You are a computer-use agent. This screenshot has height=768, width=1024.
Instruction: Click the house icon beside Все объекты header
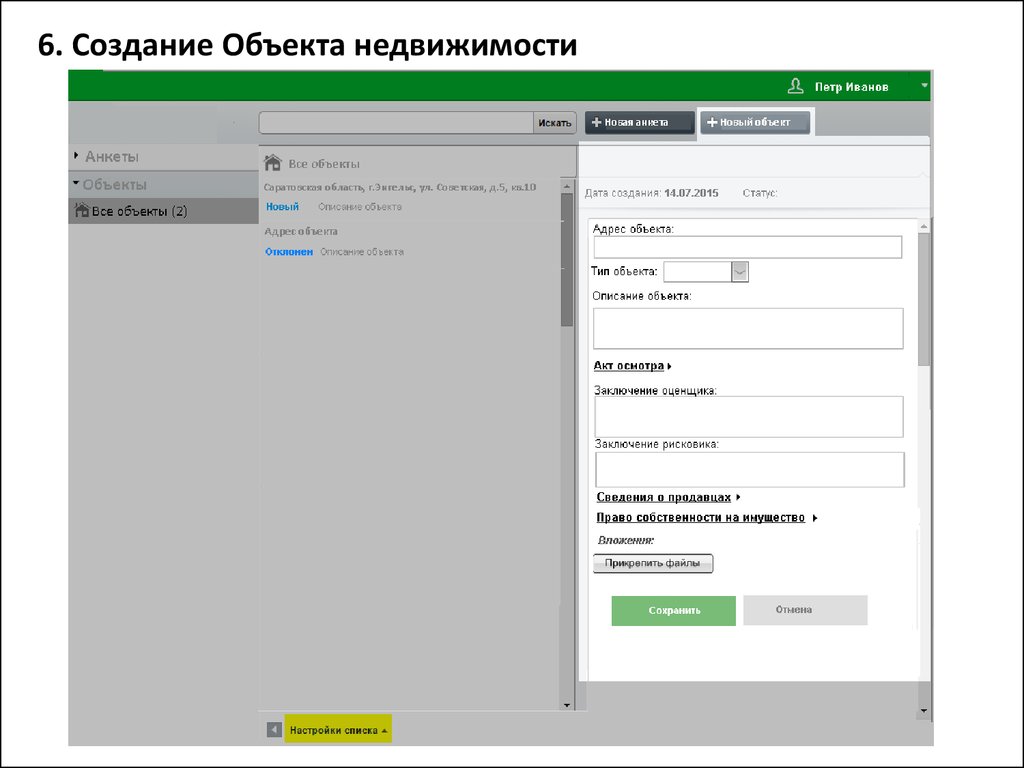click(272, 163)
